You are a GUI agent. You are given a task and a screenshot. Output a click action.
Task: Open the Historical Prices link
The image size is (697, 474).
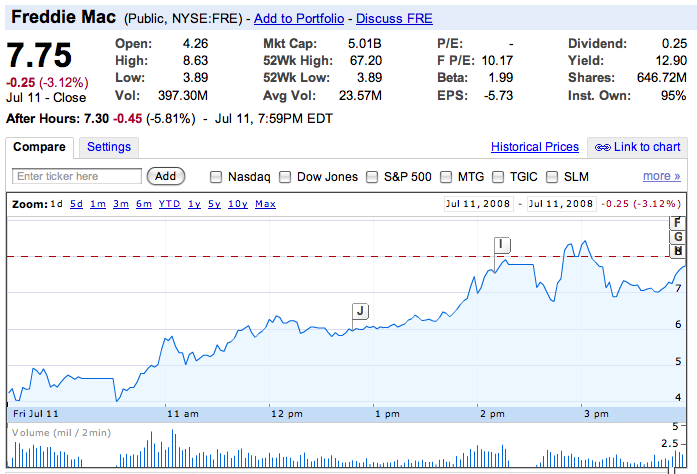[535, 147]
